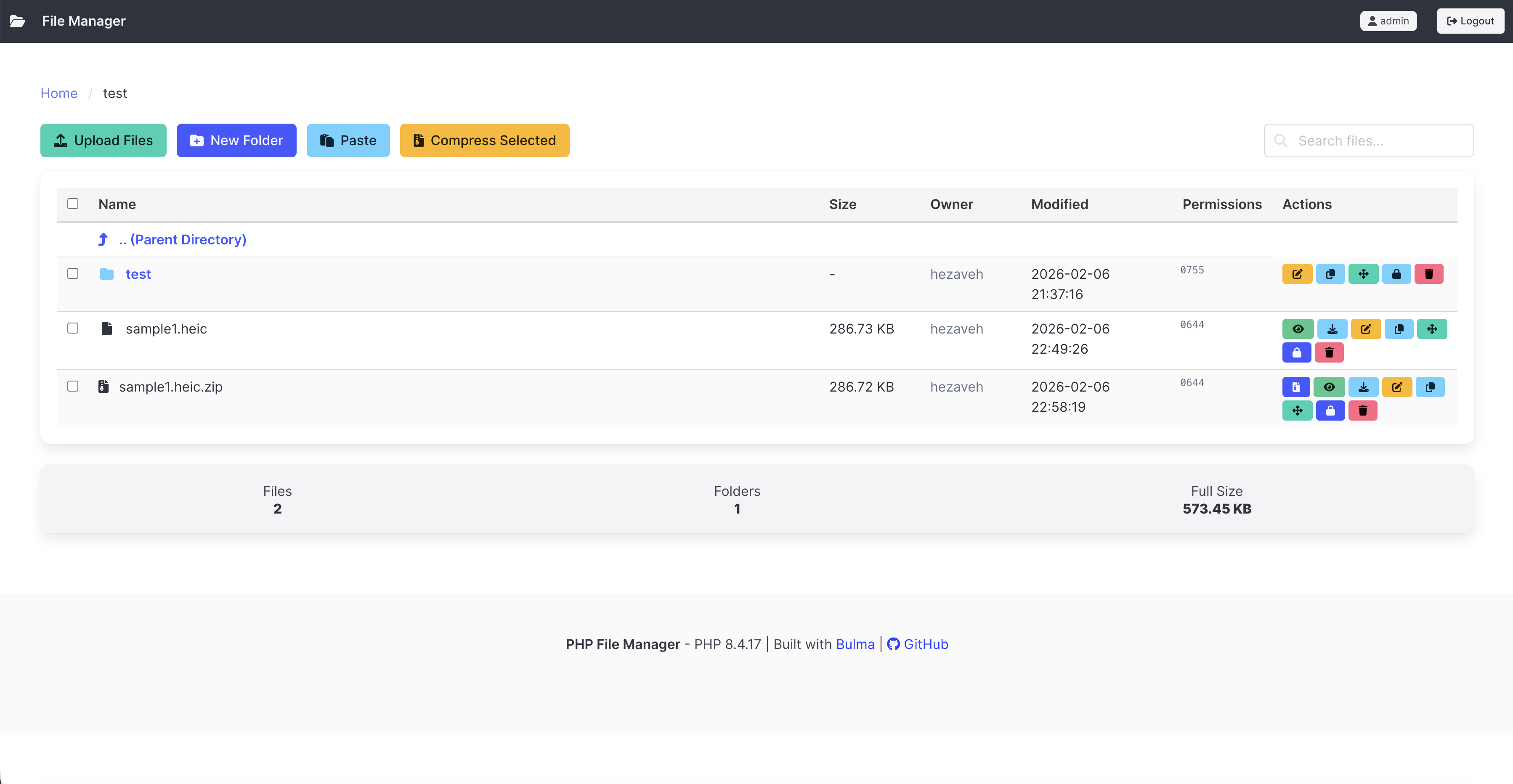Change permissions of sample1.heic via lock icon
This screenshot has height=784, width=1513.
pos(1297,352)
